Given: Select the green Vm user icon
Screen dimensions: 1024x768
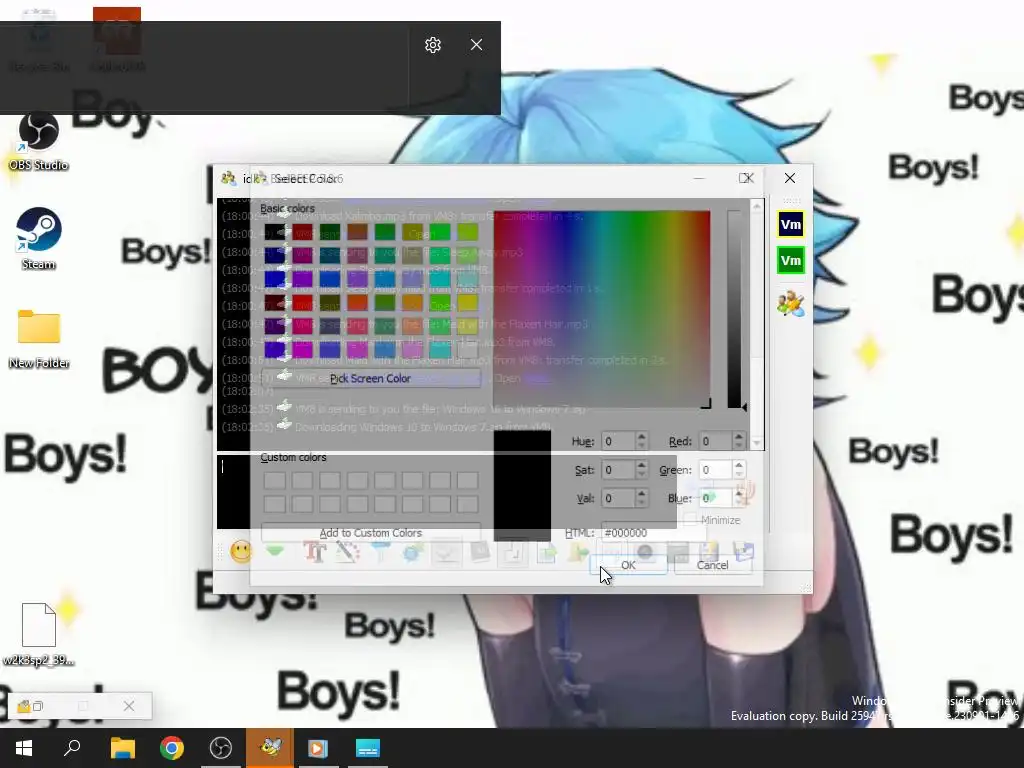Looking at the screenshot, I should tap(790, 261).
